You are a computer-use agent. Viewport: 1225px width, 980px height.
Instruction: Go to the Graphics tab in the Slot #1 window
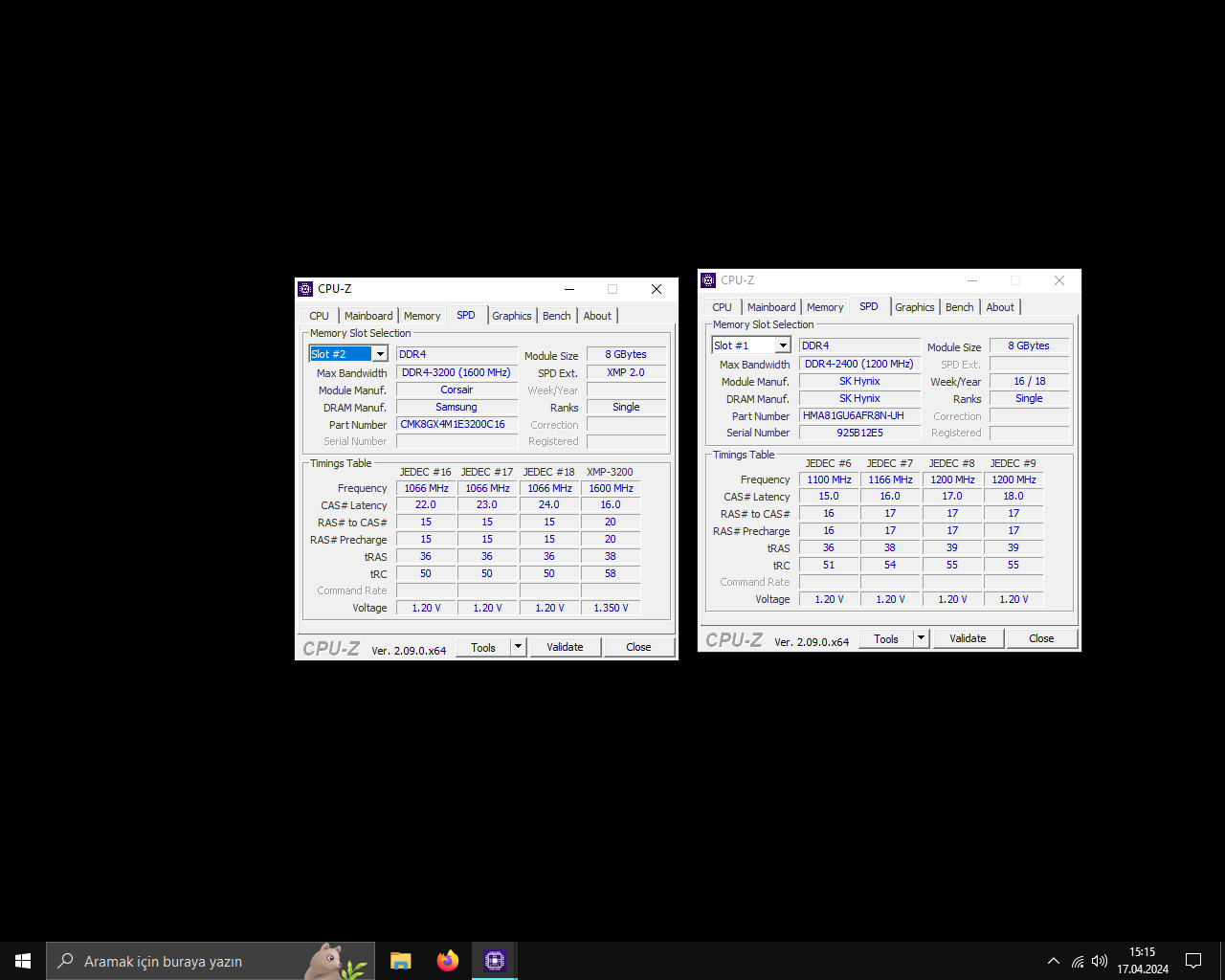[915, 307]
